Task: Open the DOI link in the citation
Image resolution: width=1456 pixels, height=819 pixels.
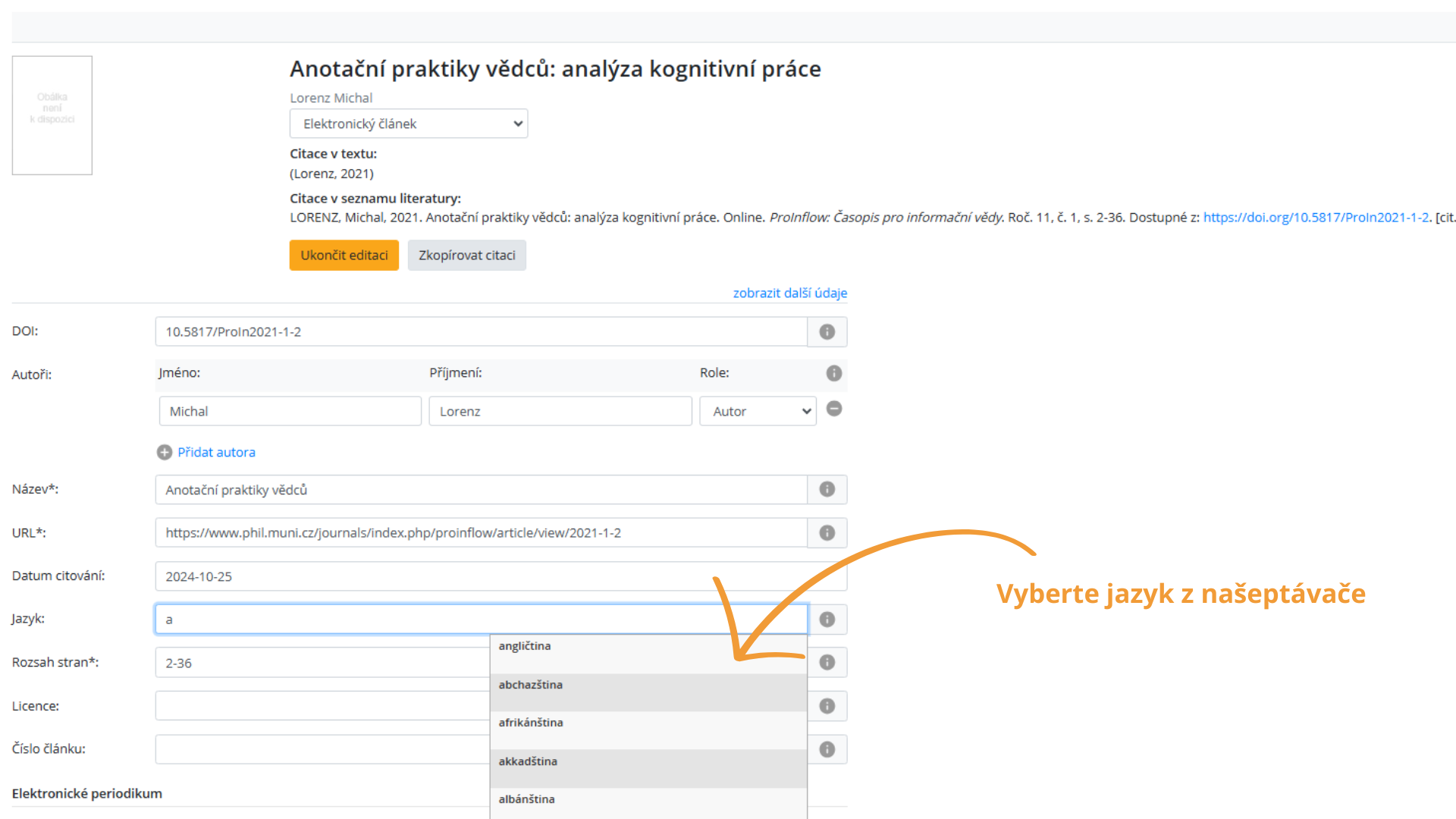Action: (x=1315, y=218)
